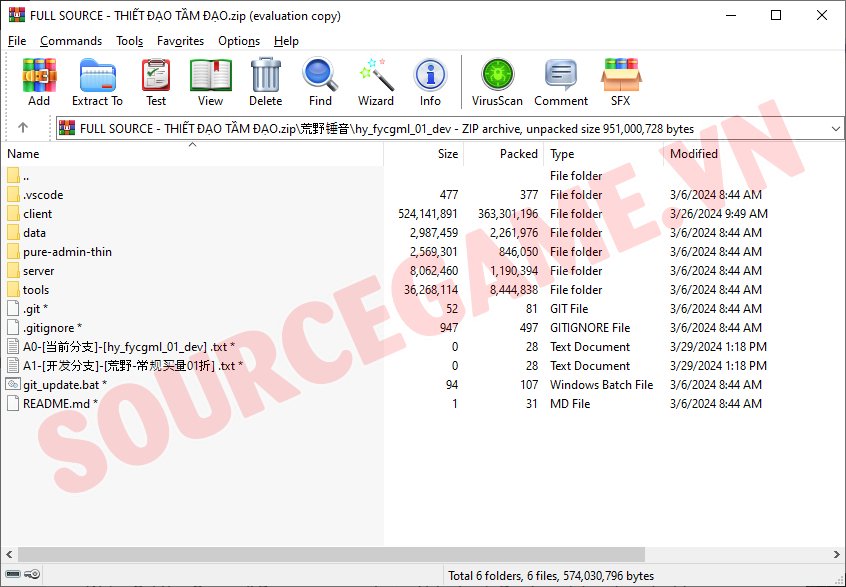Open the View toolbar icon
Screen dimensions: 846x587
tap(210, 81)
